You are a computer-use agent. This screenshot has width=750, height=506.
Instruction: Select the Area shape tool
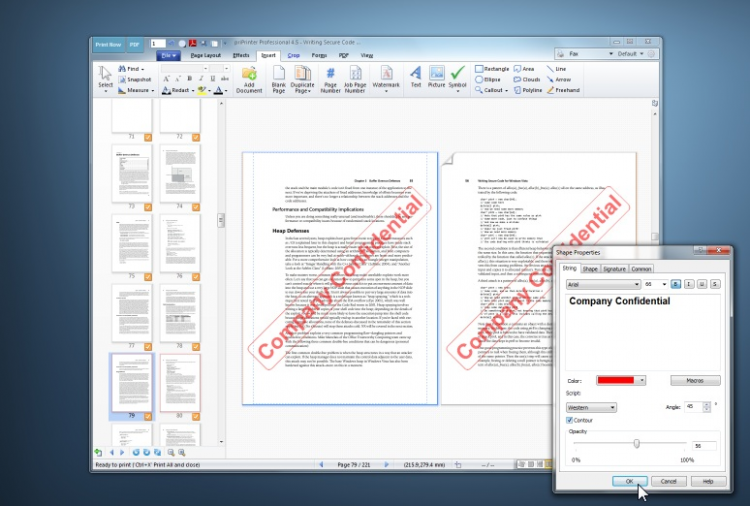coord(523,69)
